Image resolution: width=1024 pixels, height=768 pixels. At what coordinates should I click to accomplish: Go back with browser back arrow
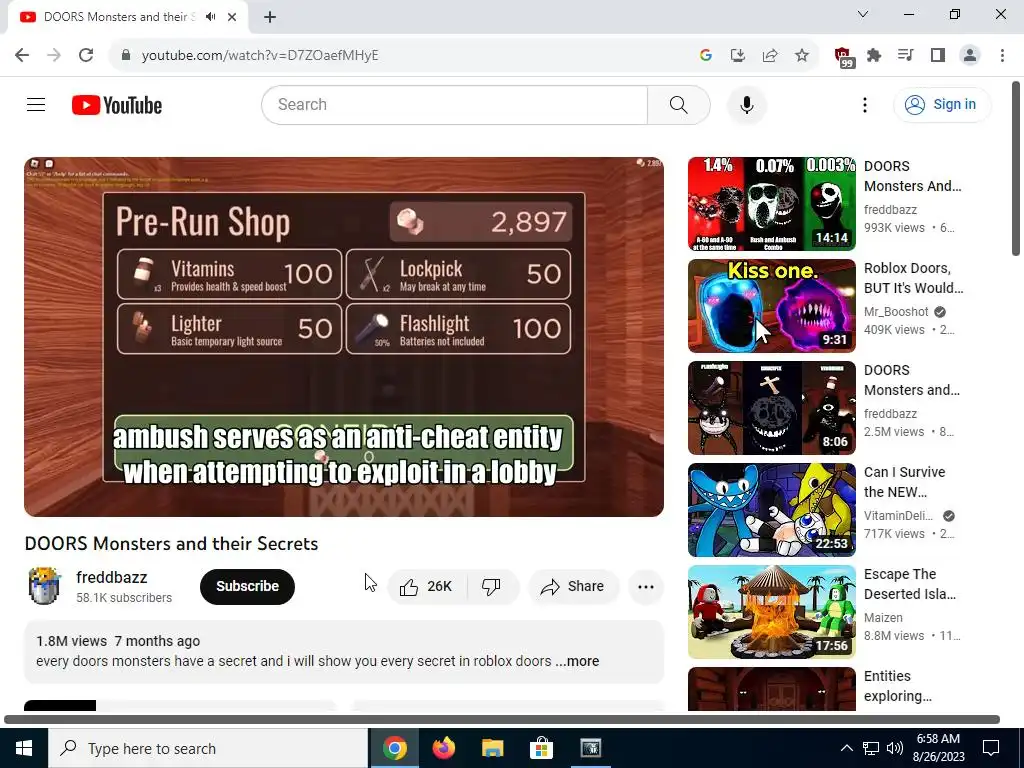(x=22, y=55)
